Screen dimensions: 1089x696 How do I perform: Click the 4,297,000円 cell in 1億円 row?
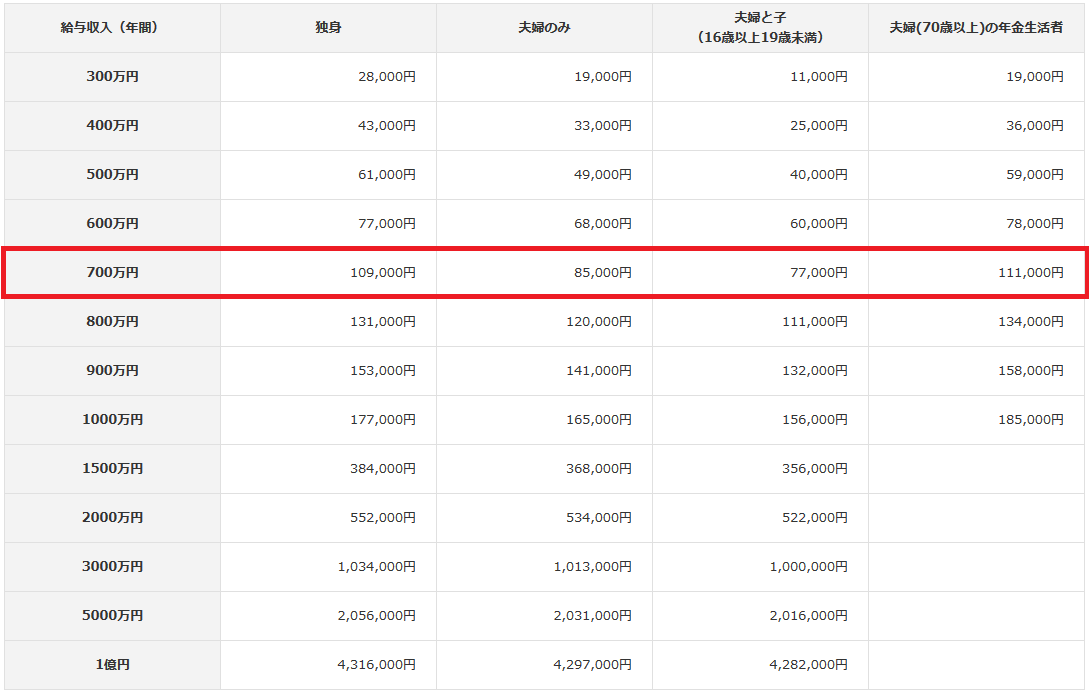[x=592, y=664]
